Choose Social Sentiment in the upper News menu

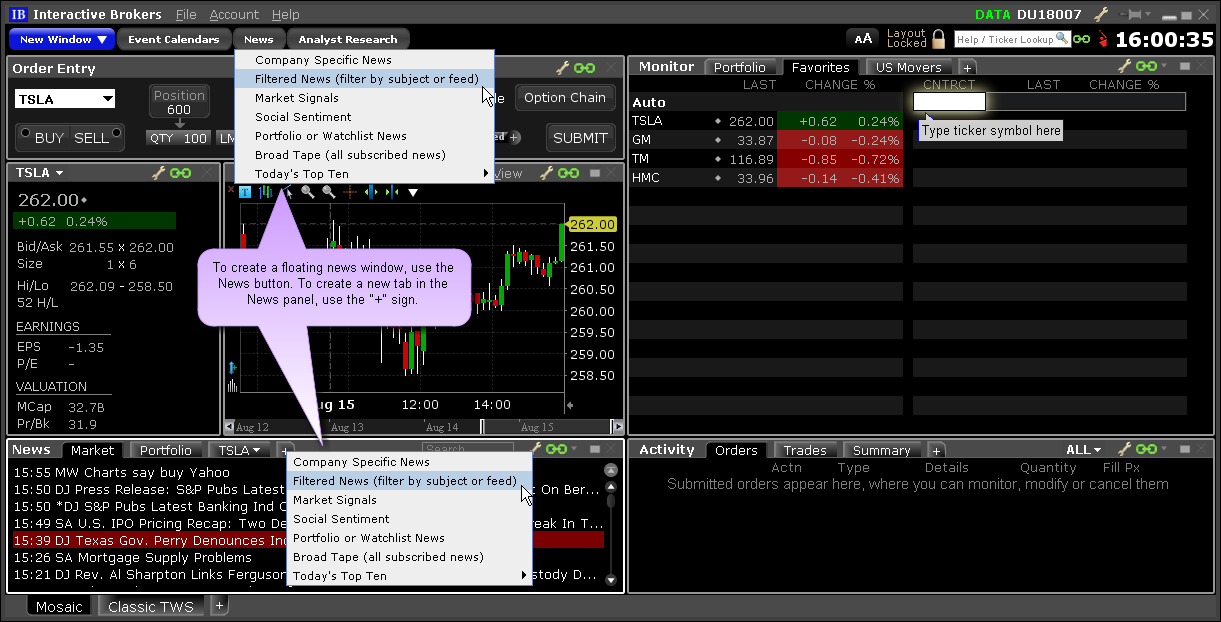tap(364, 117)
